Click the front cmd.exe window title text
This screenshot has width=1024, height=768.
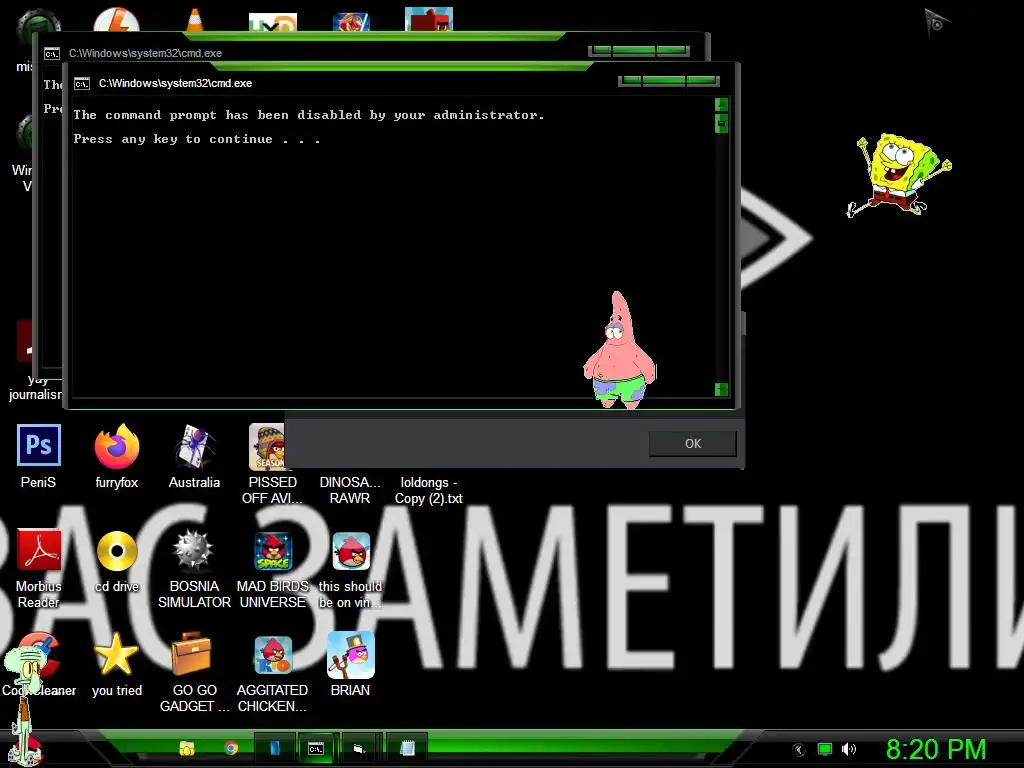coord(175,84)
